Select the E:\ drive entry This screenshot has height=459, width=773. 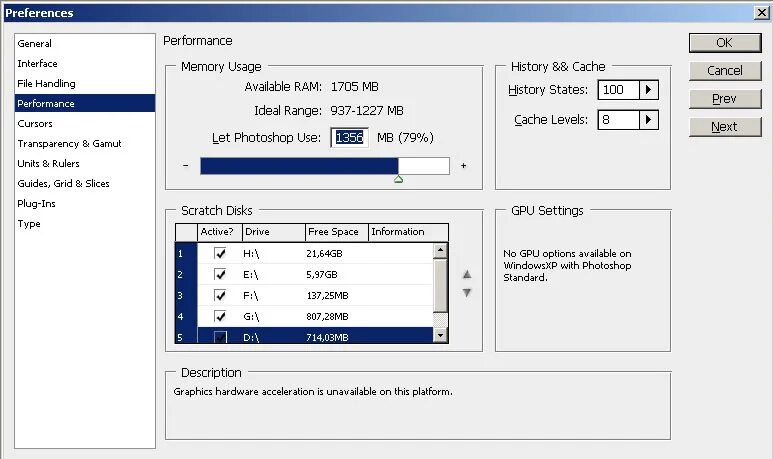[x=250, y=275]
